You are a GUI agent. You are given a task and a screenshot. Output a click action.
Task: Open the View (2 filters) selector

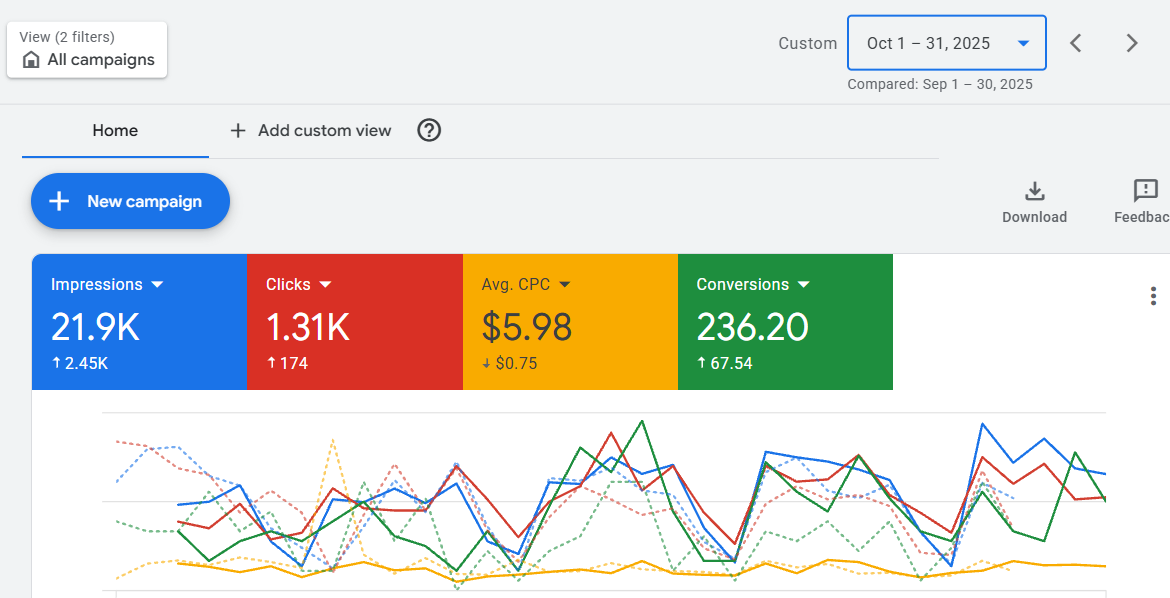[87, 49]
